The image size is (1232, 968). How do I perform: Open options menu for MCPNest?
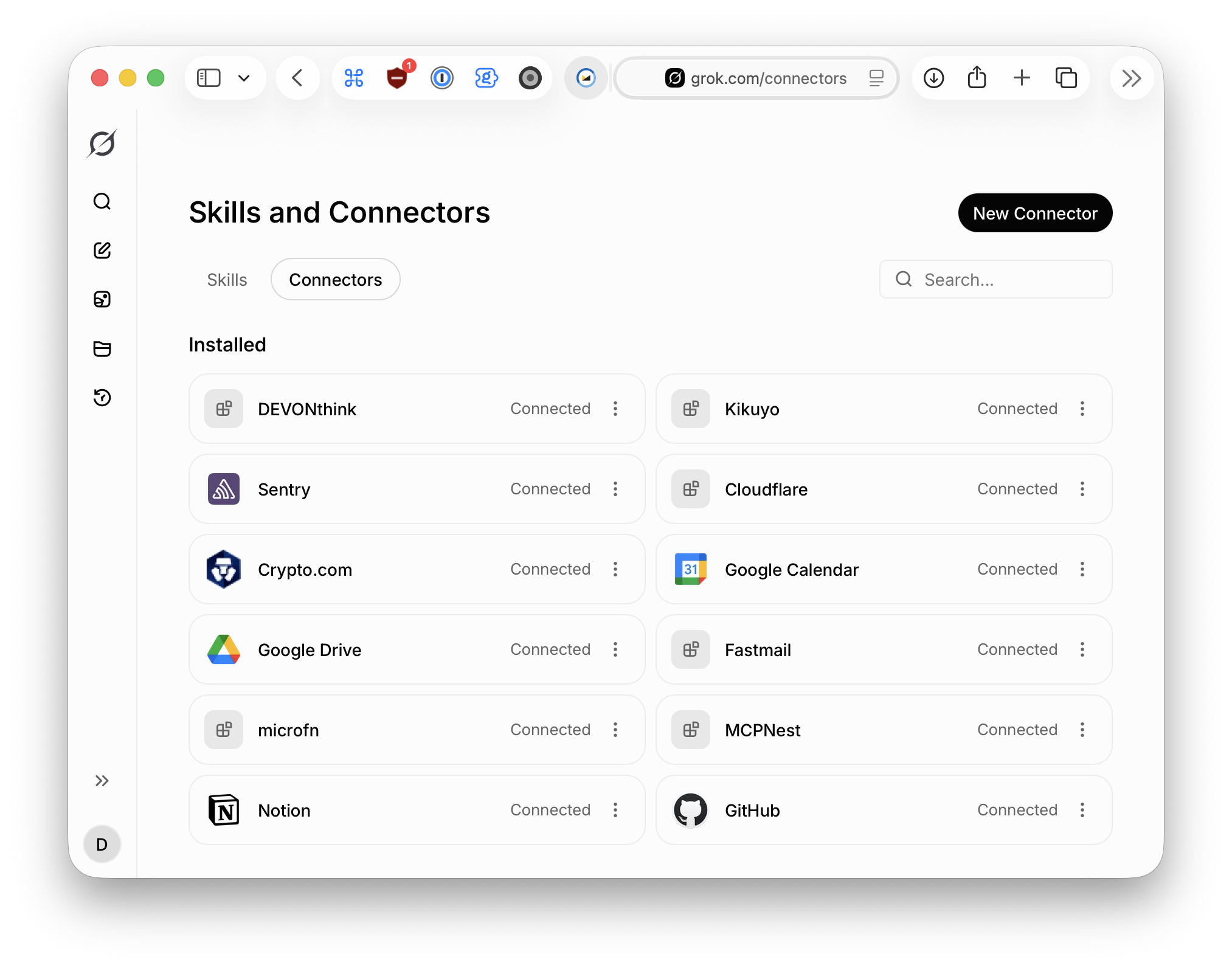click(1082, 730)
